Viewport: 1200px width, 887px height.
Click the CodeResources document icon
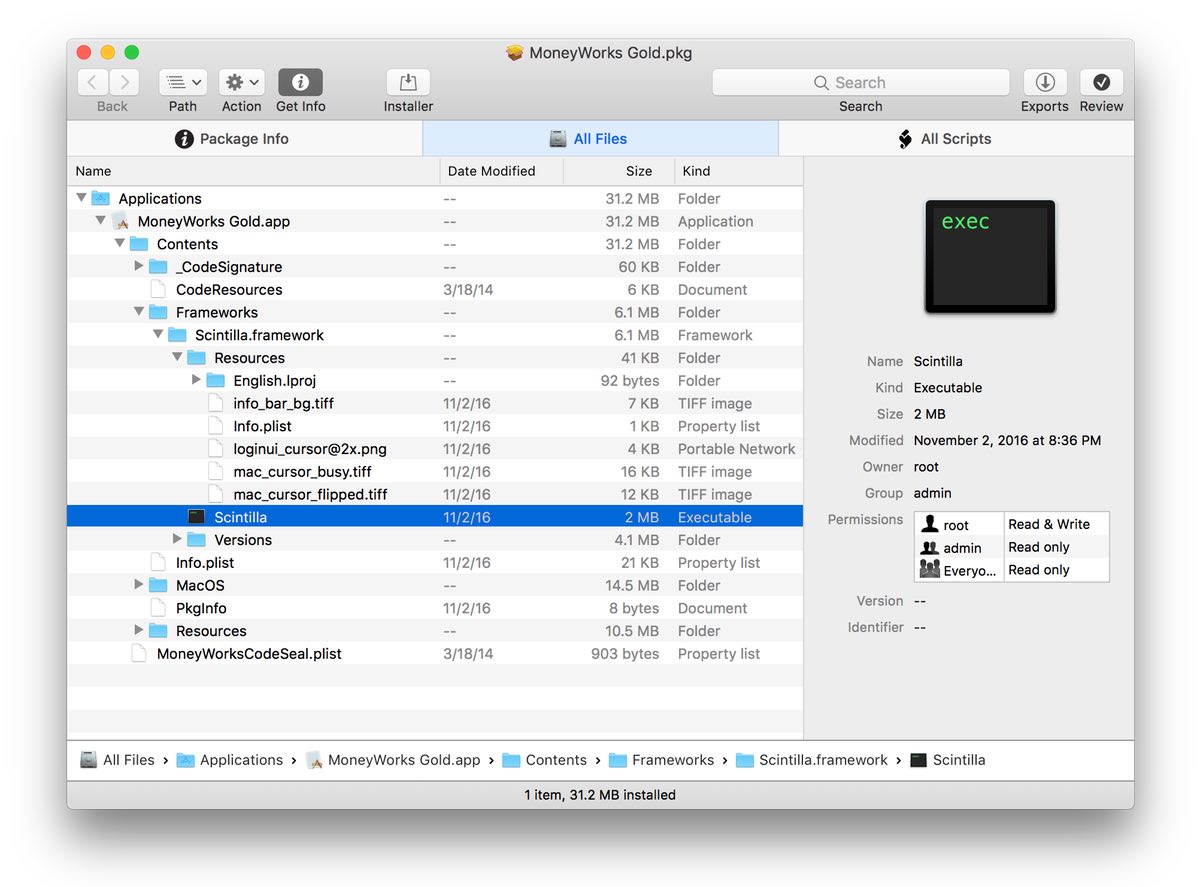(x=158, y=289)
